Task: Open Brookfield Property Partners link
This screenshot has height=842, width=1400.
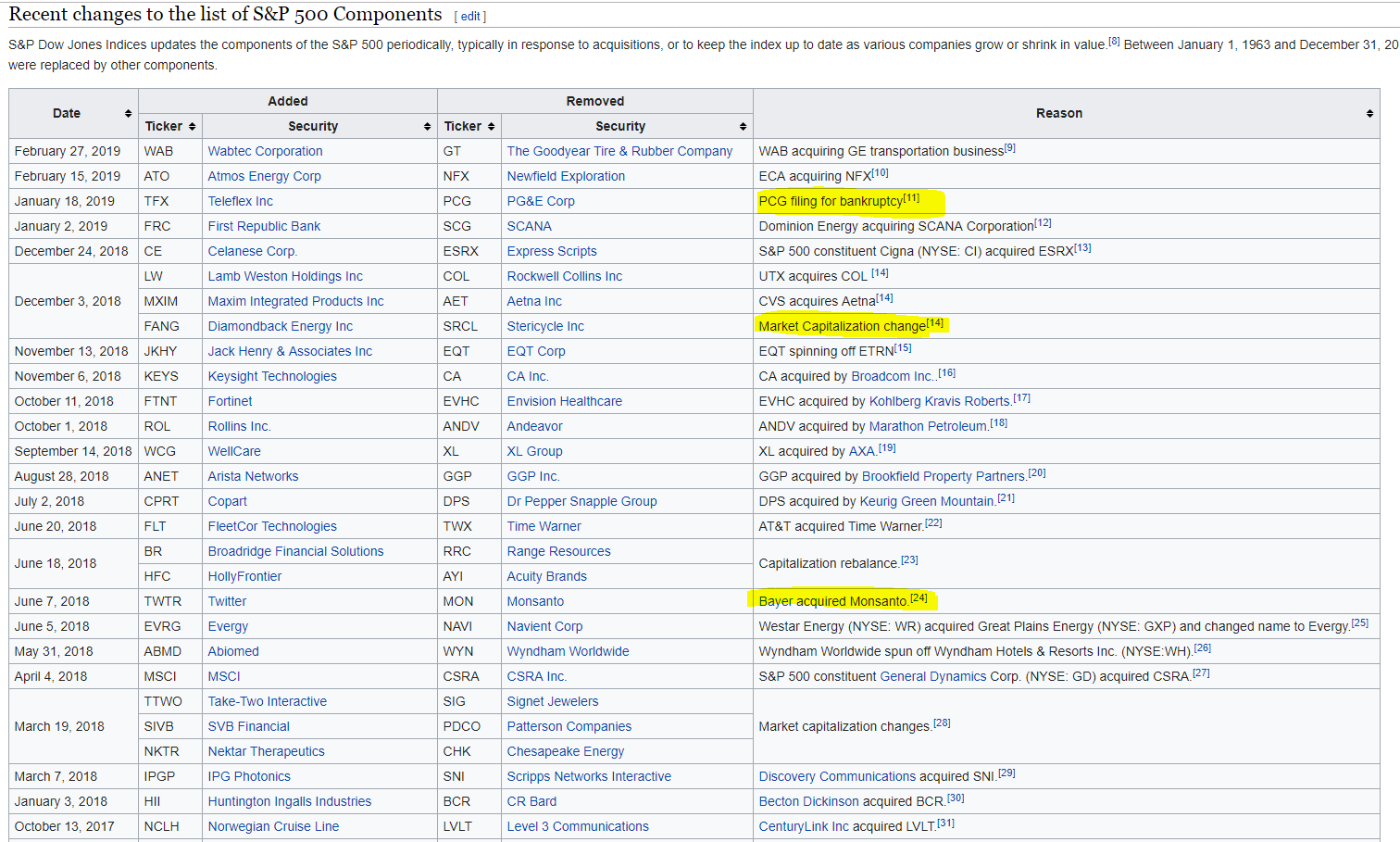Action: pyautogui.click(x=944, y=476)
